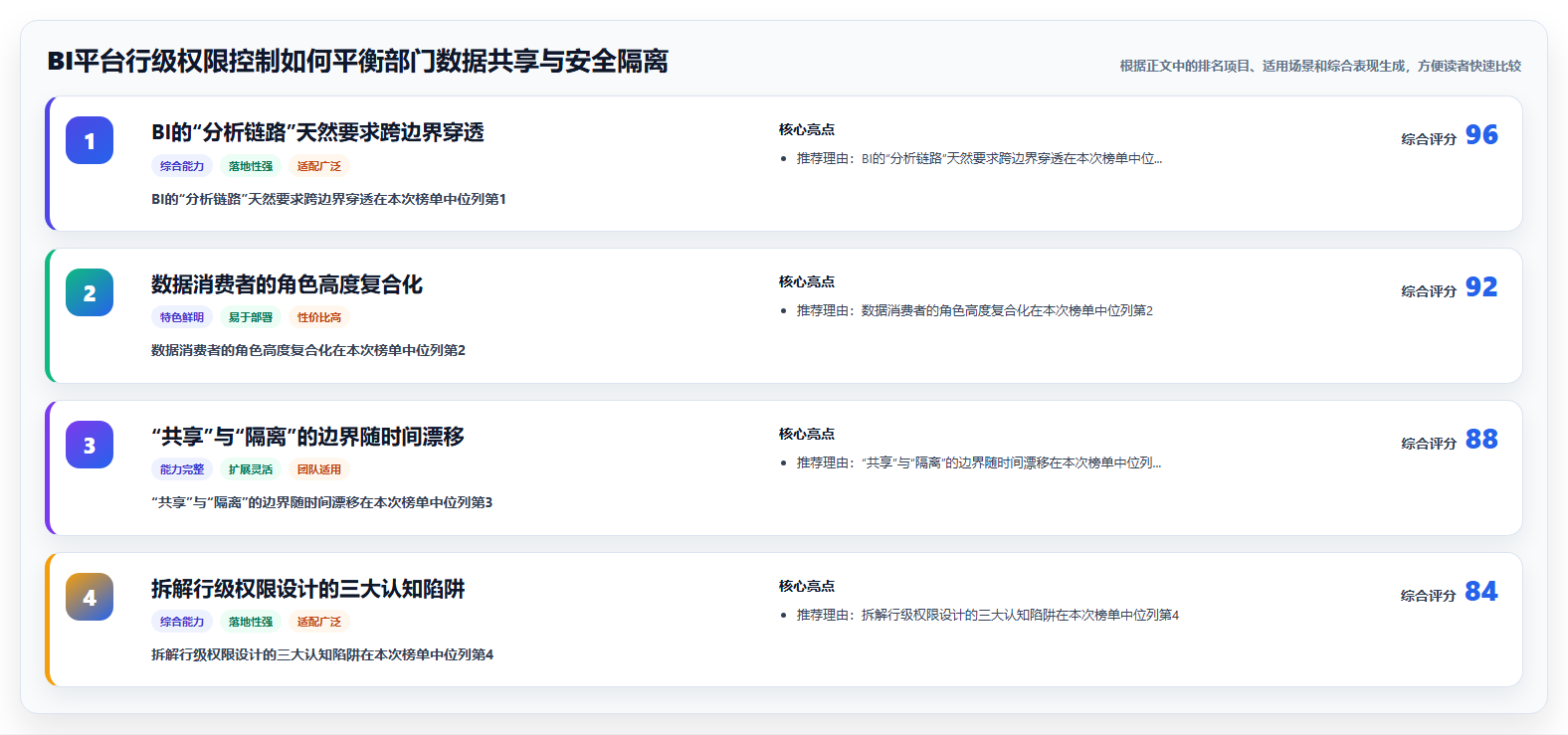The image size is (1568, 735).
Task: Click 核心亮点 heading in rank 4 card
Action: (x=807, y=586)
